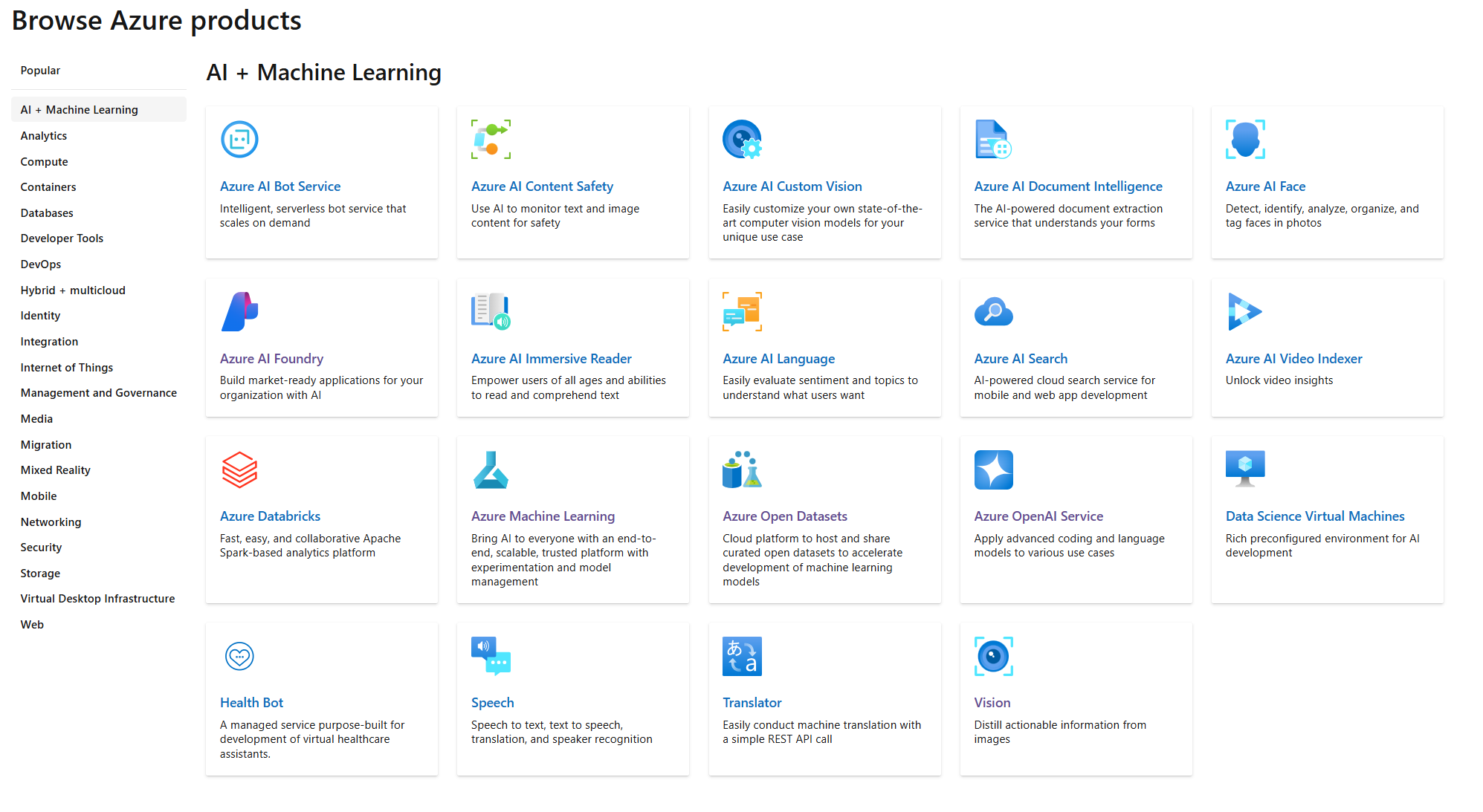This screenshot has width=1483, height=812.
Task: Click the Azure Databricks red layers icon
Action: point(239,470)
